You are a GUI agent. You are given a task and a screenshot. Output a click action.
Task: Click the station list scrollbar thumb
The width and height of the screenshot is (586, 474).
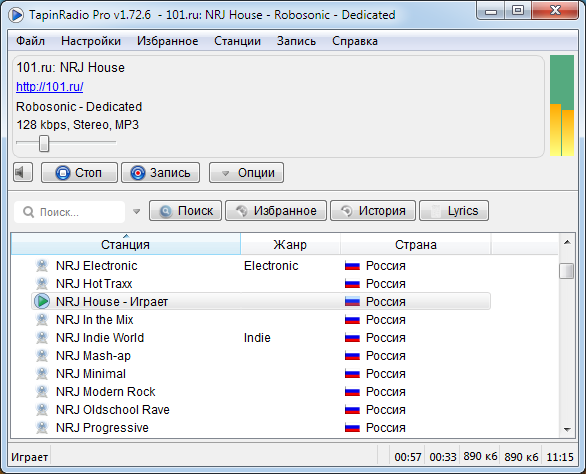point(567,271)
